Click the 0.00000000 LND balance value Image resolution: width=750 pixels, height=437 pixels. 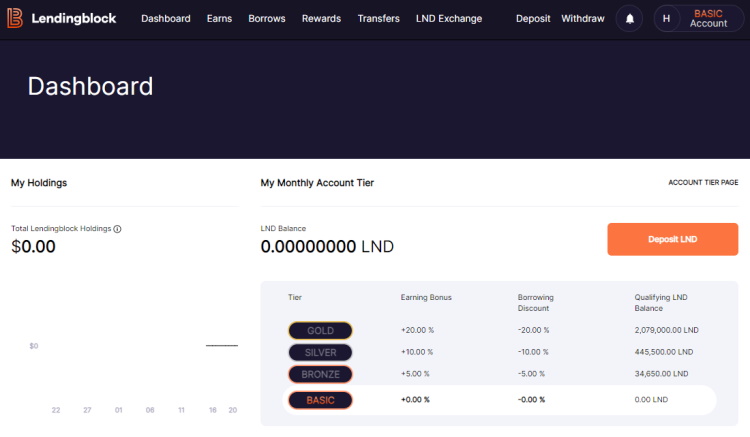click(x=327, y=246)
